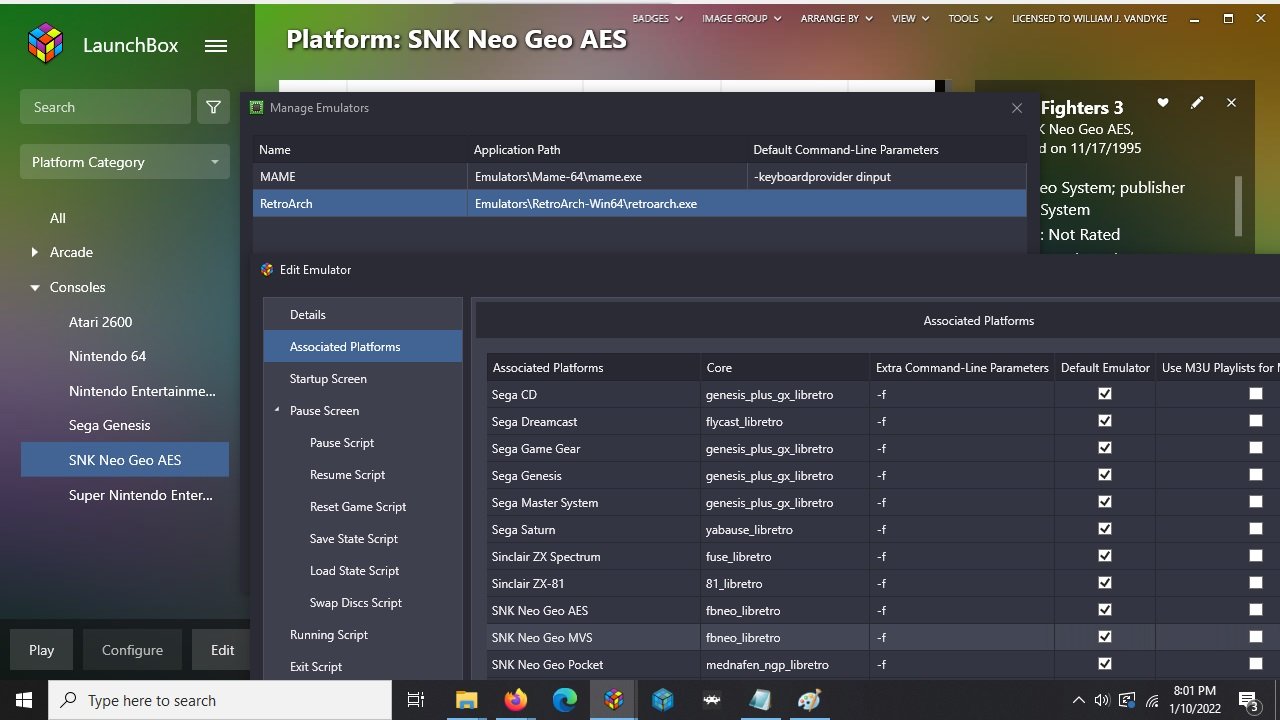Expand the Arcade tree node
Image resolution: width=1280 pixels, height=720 pixels.
pos(35,253)
